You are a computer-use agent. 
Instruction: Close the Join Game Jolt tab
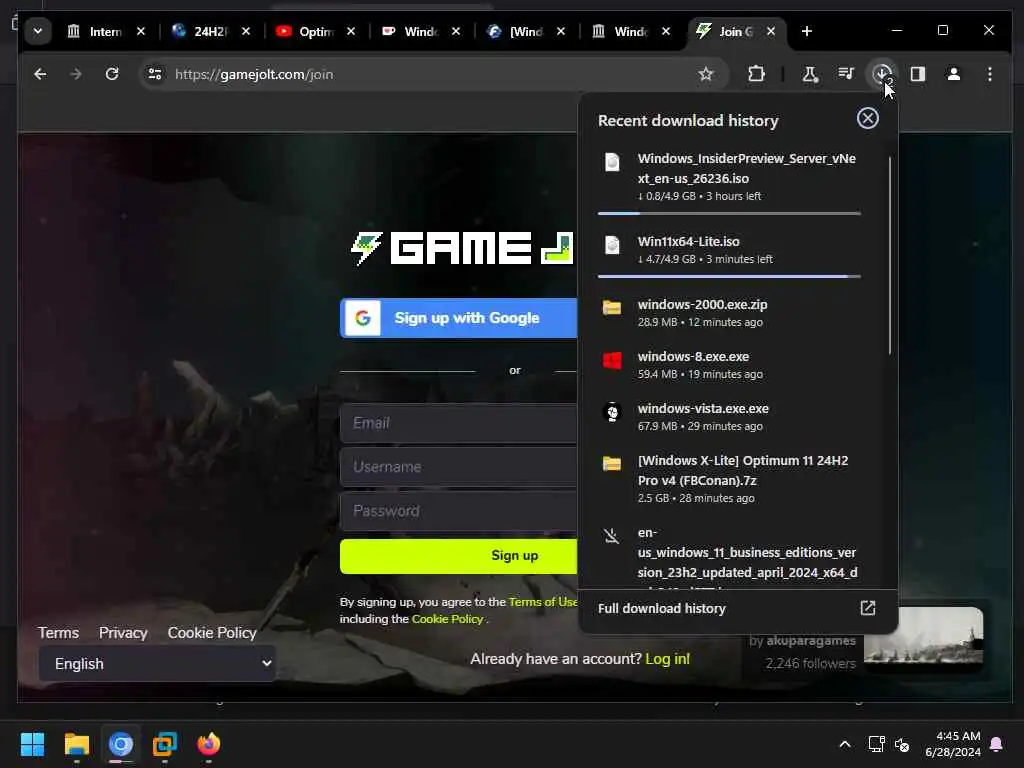tap(771, 31)
